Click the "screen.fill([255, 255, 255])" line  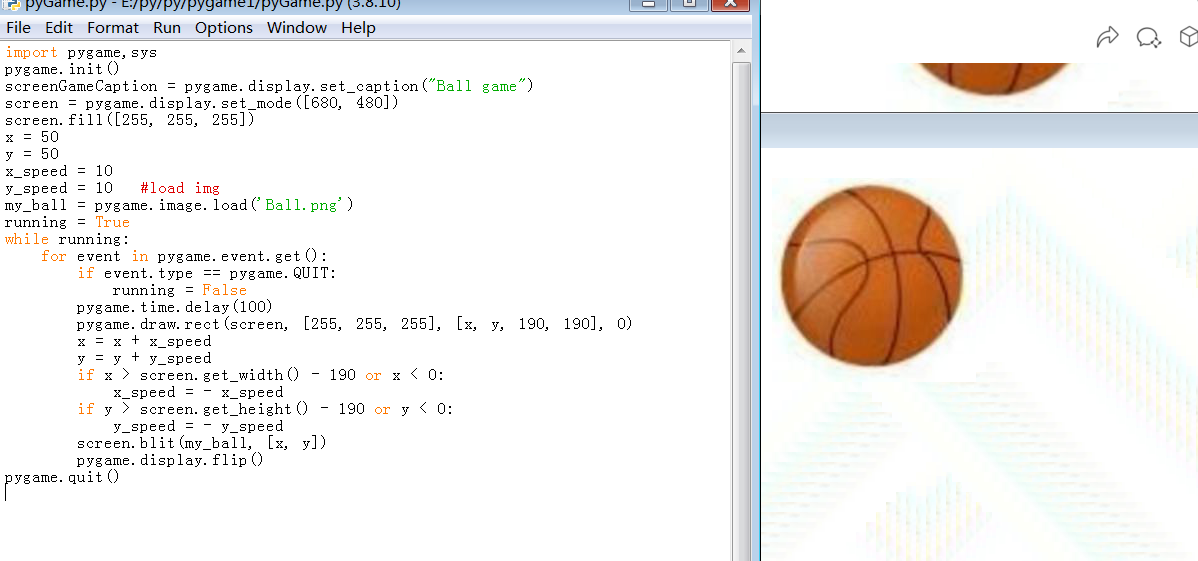pyautogui.click(x=129, y=120)
